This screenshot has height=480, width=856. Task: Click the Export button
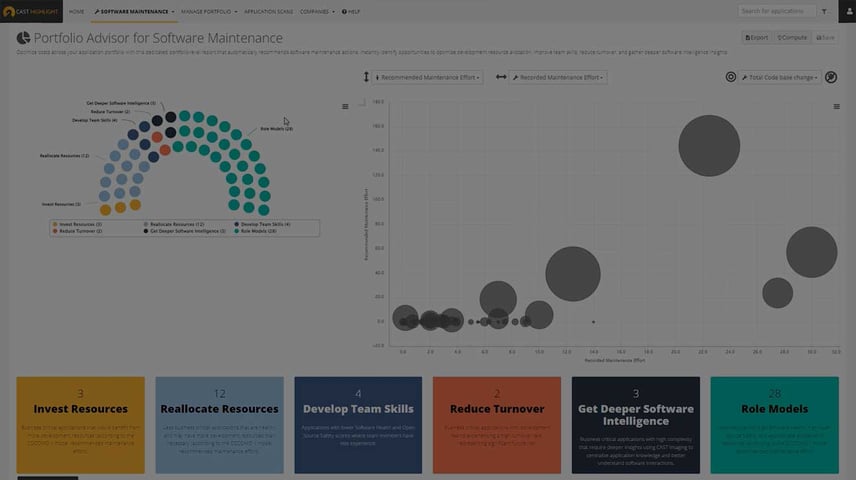pos(757,38)
